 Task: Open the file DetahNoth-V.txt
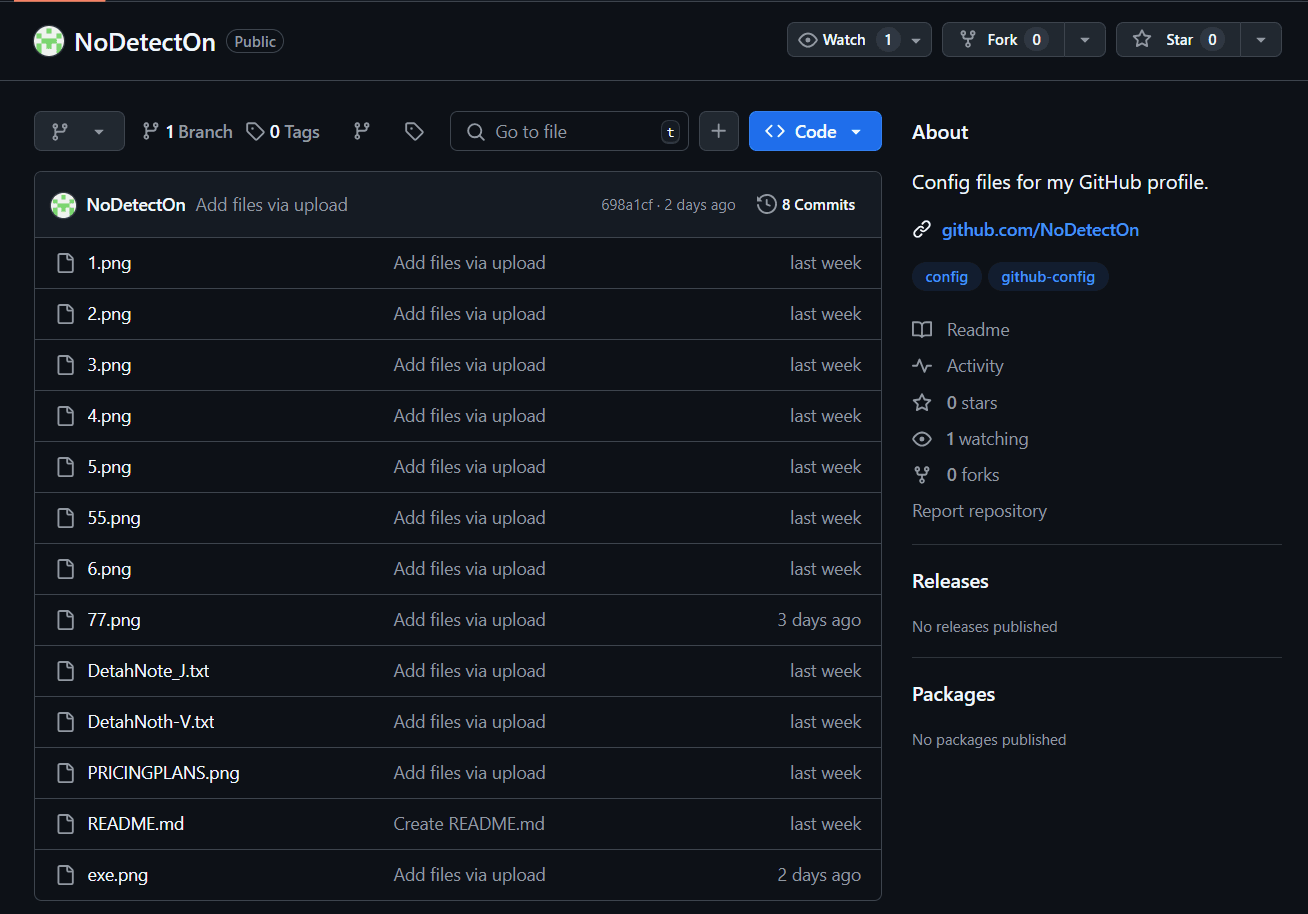[x=151, y=722]
